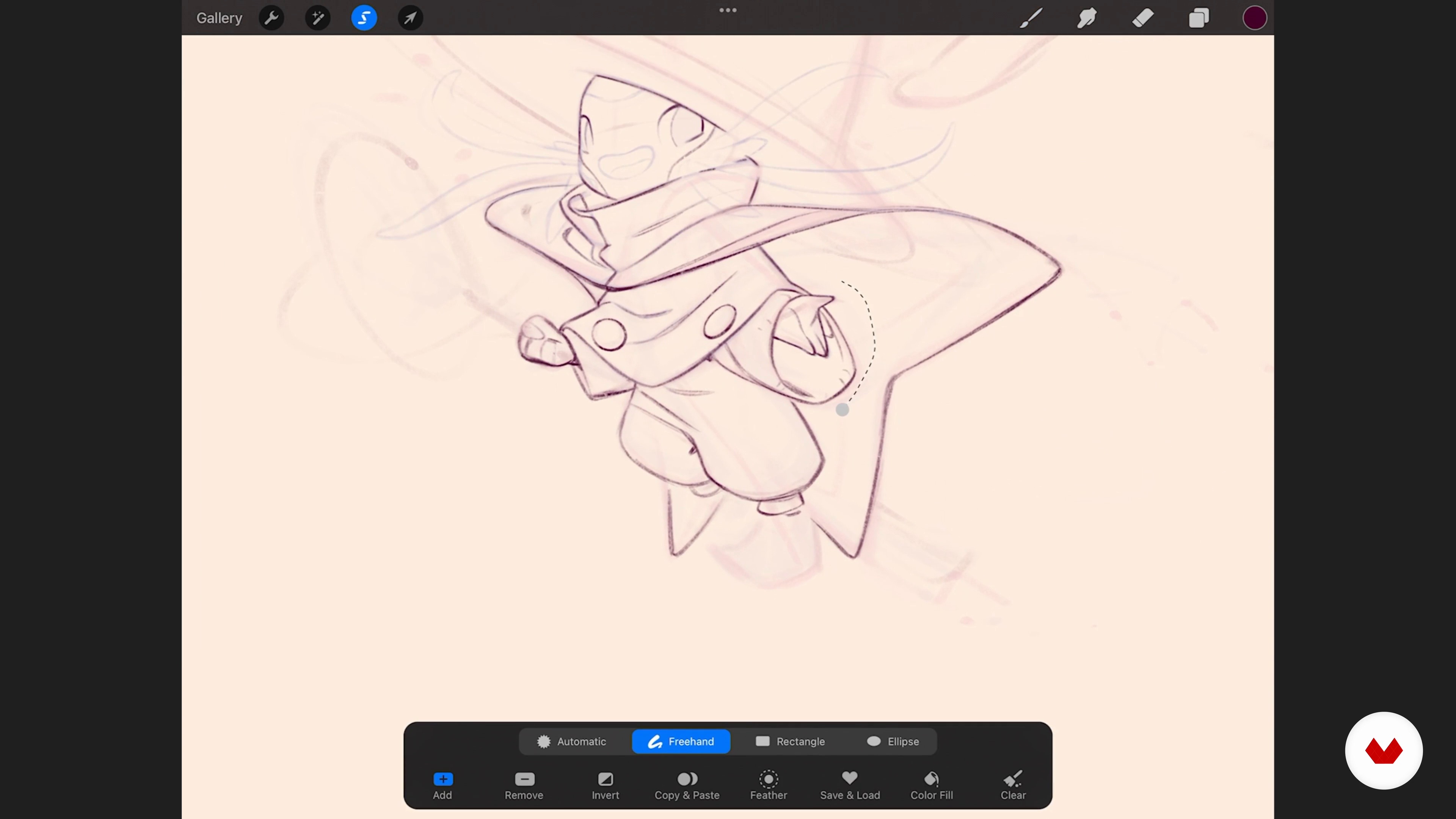Toggle the Selection tool
1456x819 pixels.
pyautogui.click(x=364, y=18)
